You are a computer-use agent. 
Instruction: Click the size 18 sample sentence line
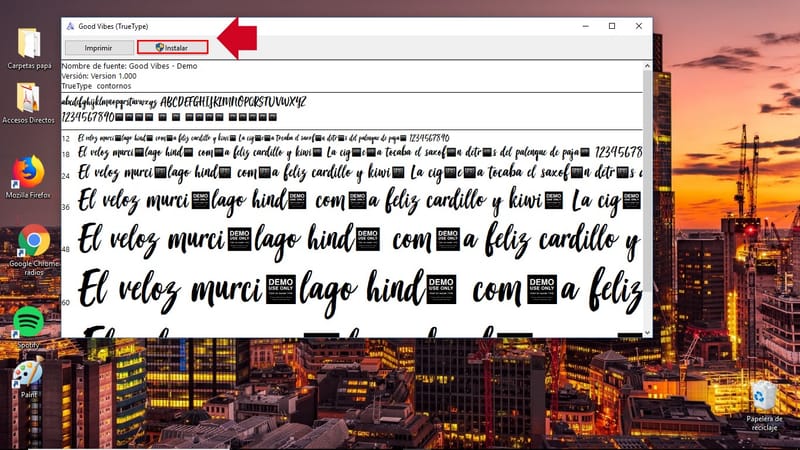(360, 152)
